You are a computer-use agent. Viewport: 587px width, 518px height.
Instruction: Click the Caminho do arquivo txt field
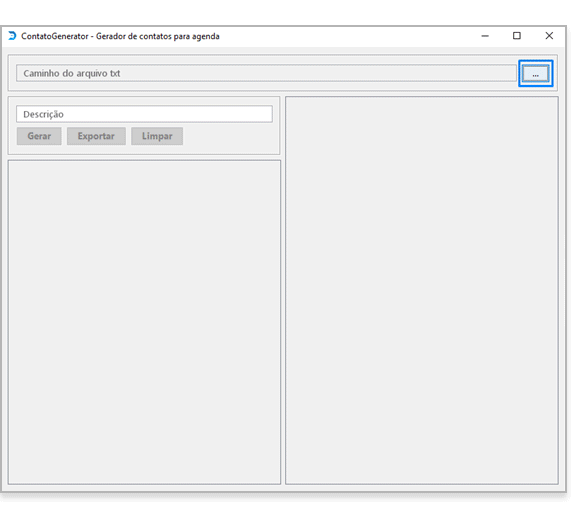click(266, 73)
